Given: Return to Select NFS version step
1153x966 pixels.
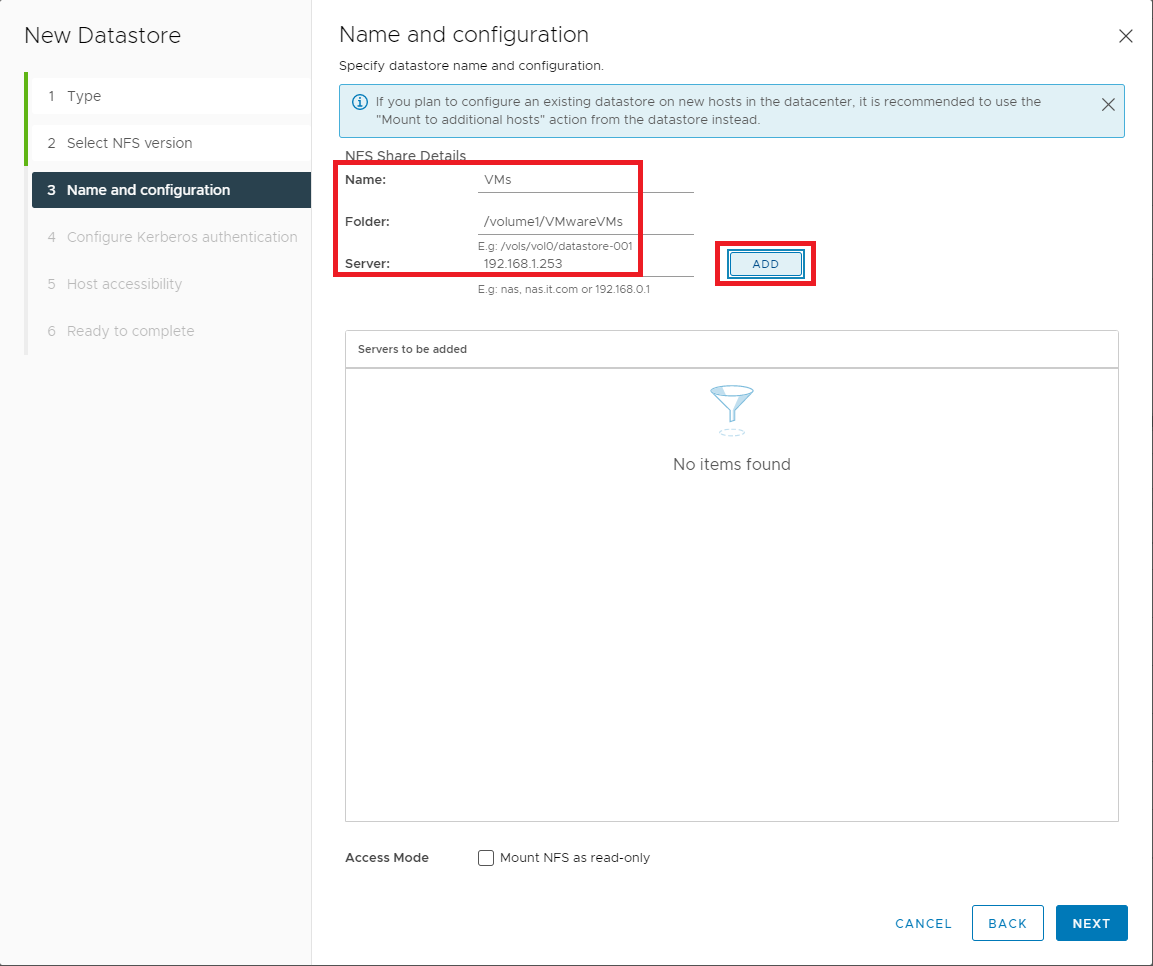Looking at the screenshot, I should (x=129, y=143).
